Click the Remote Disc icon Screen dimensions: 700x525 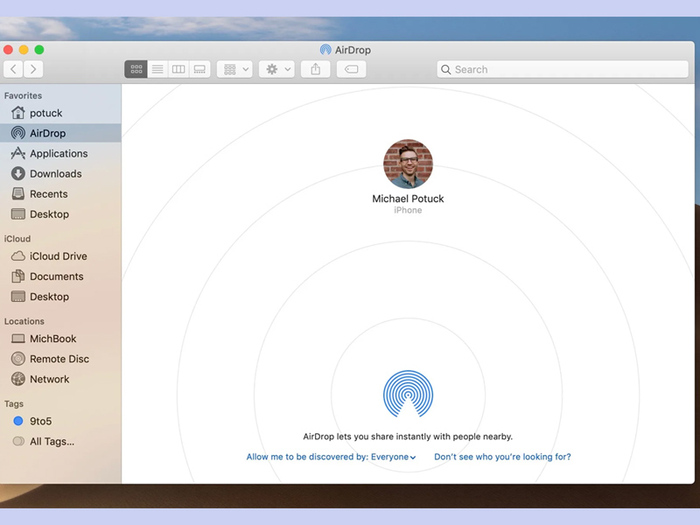click(18, 359)
